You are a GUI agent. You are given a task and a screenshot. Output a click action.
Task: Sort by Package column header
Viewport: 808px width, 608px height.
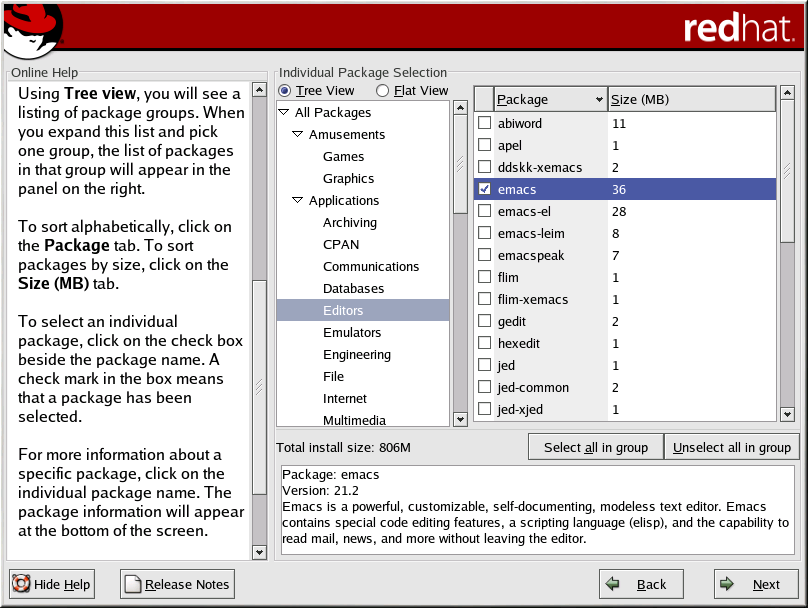pos(550,99)
